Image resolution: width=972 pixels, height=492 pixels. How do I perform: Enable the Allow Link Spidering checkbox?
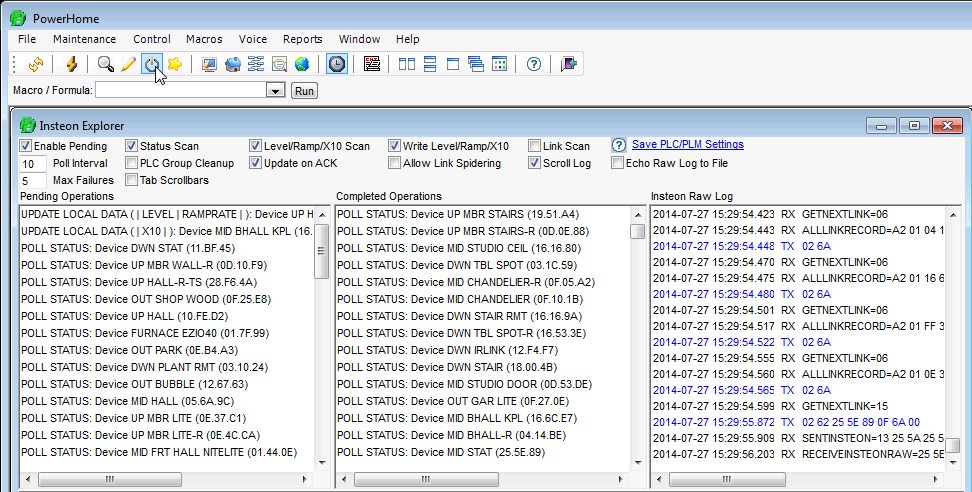[x=394, y=163]
